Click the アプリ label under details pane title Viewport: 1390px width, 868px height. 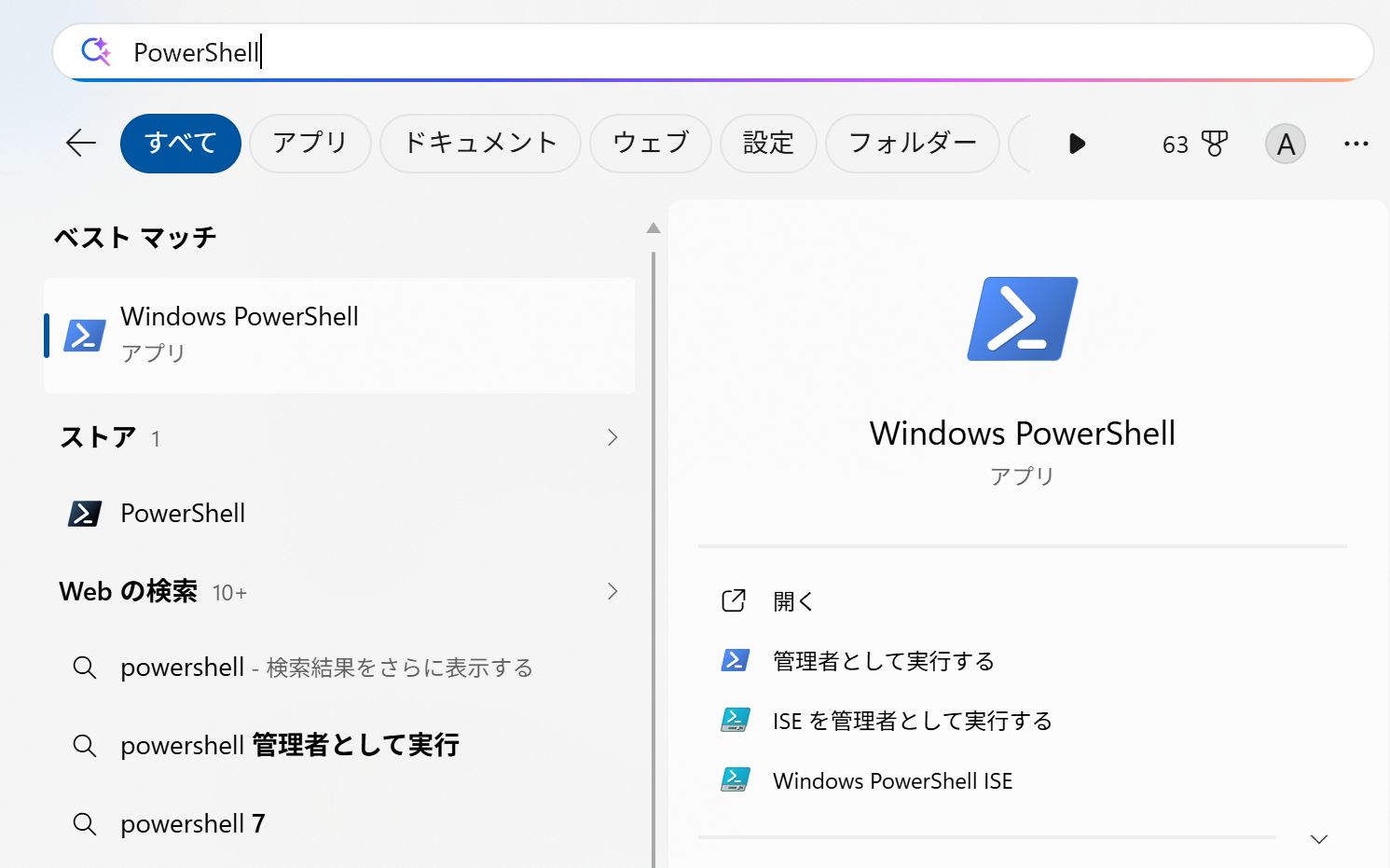click(1023, 476)
